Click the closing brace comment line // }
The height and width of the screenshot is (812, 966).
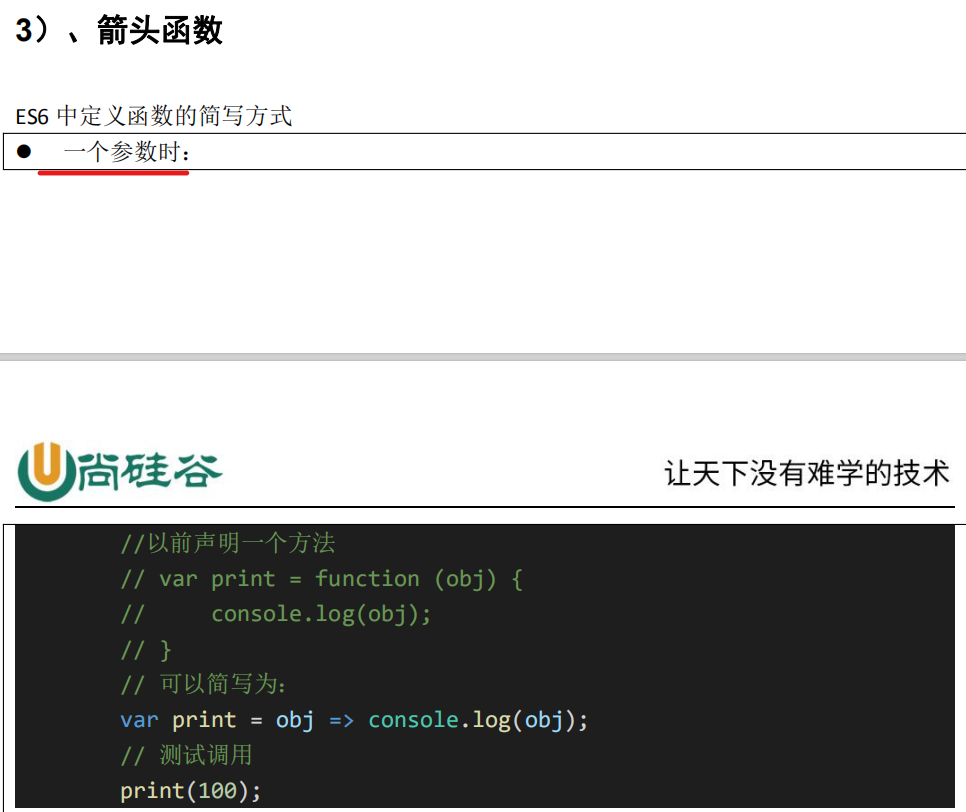[147, 650]
